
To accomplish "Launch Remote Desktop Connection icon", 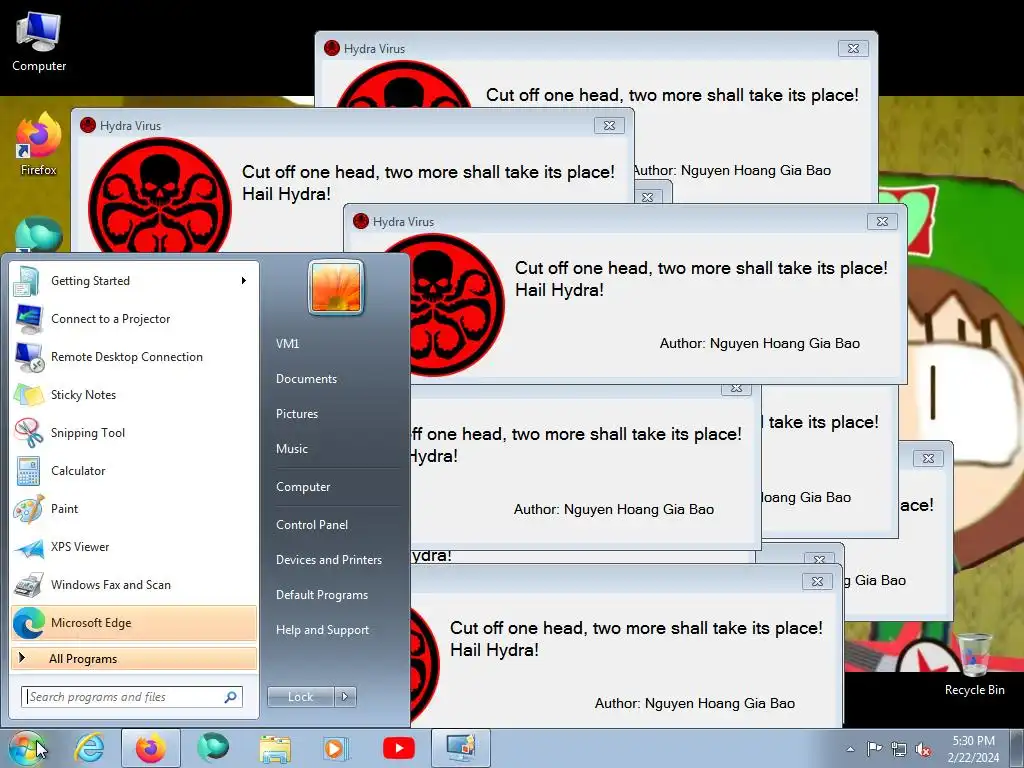I will pyautogui.click(x=29, y=357).
